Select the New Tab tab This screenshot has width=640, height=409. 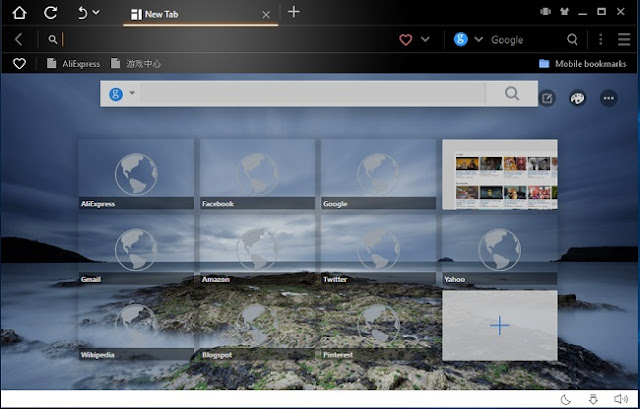pyautogui.click(x=200, y=14)
